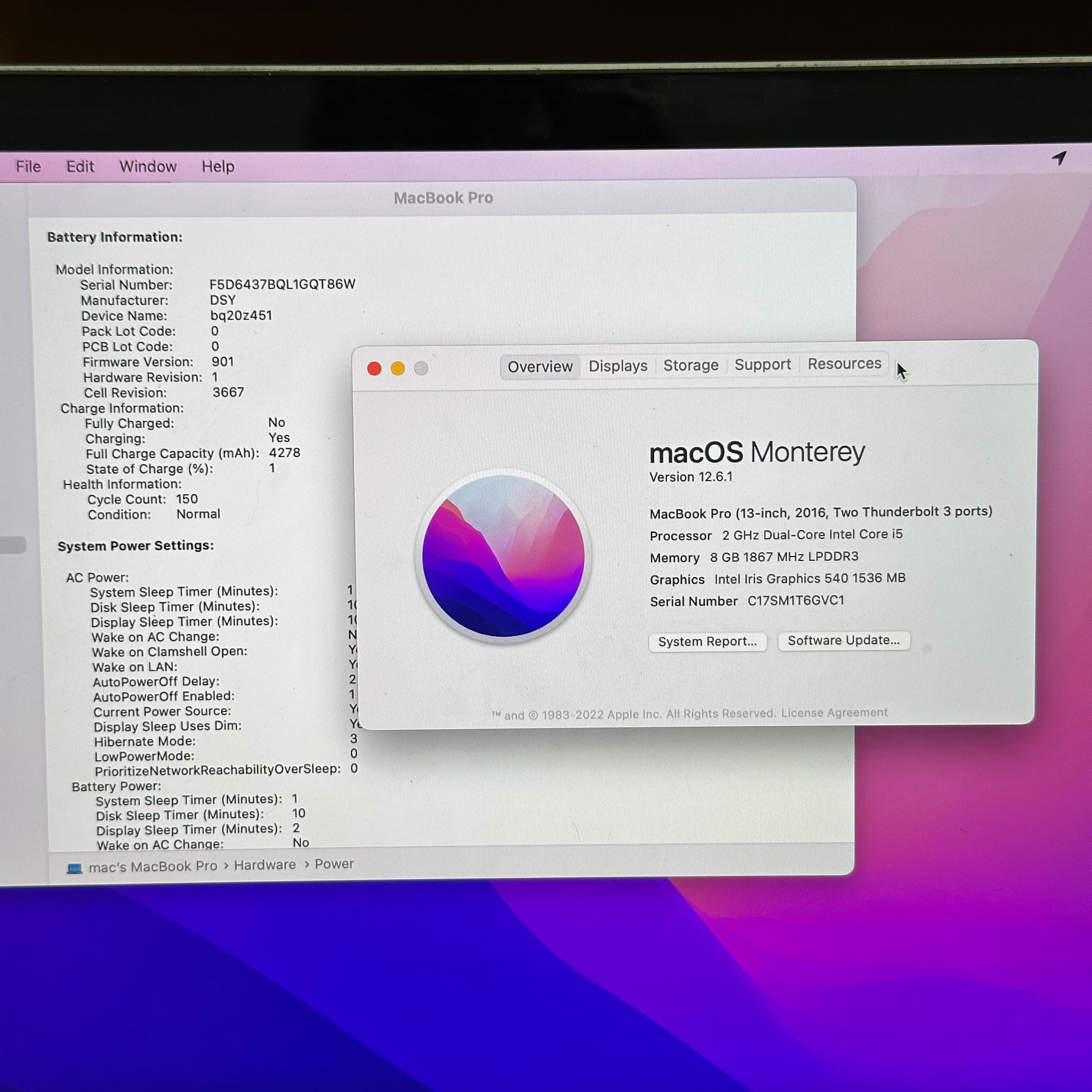Screen dimensions: 1092x1092
Task: Close the About This Mac window
Action: [x=374, y=369]
